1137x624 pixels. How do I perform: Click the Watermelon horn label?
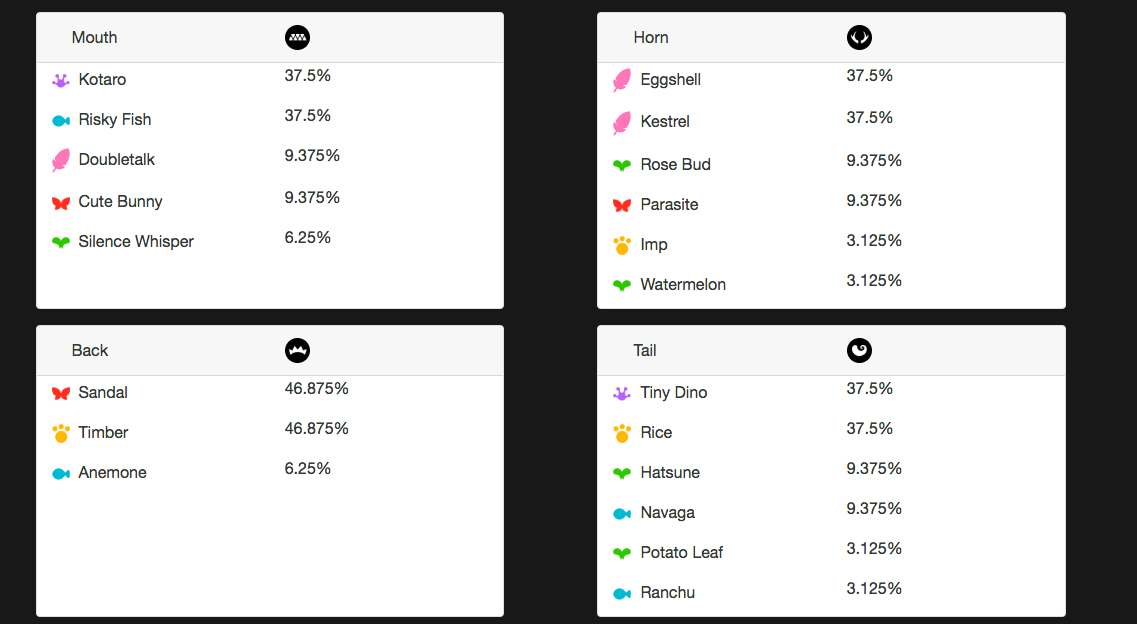[683, 285]
